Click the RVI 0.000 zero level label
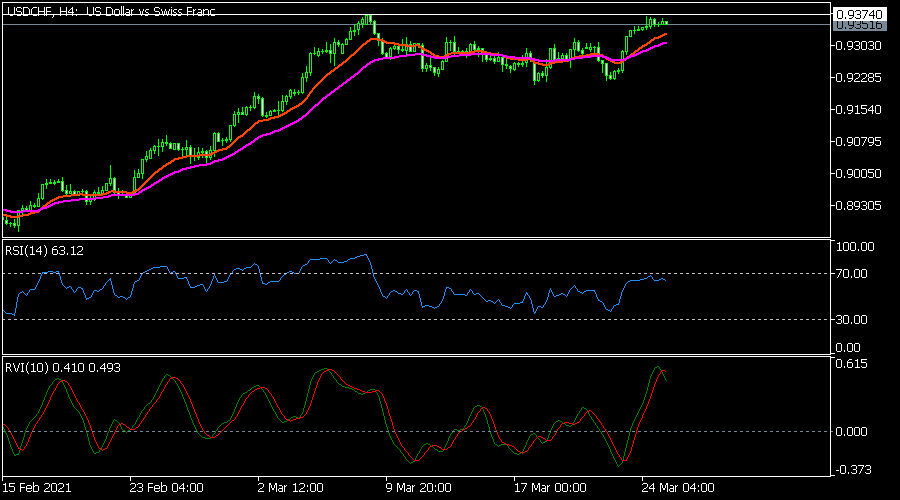This screenshot has width=900, height=500. pos(852,432)
